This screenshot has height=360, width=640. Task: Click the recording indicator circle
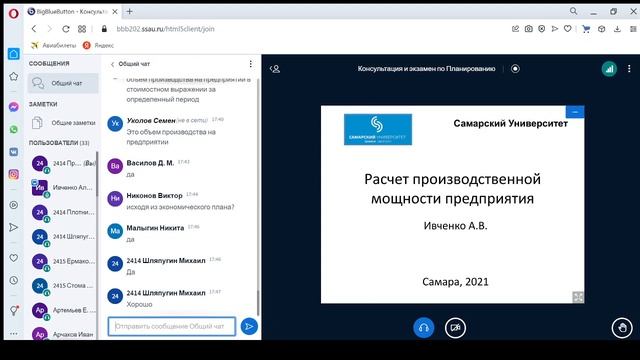click(x=515, y=69)
